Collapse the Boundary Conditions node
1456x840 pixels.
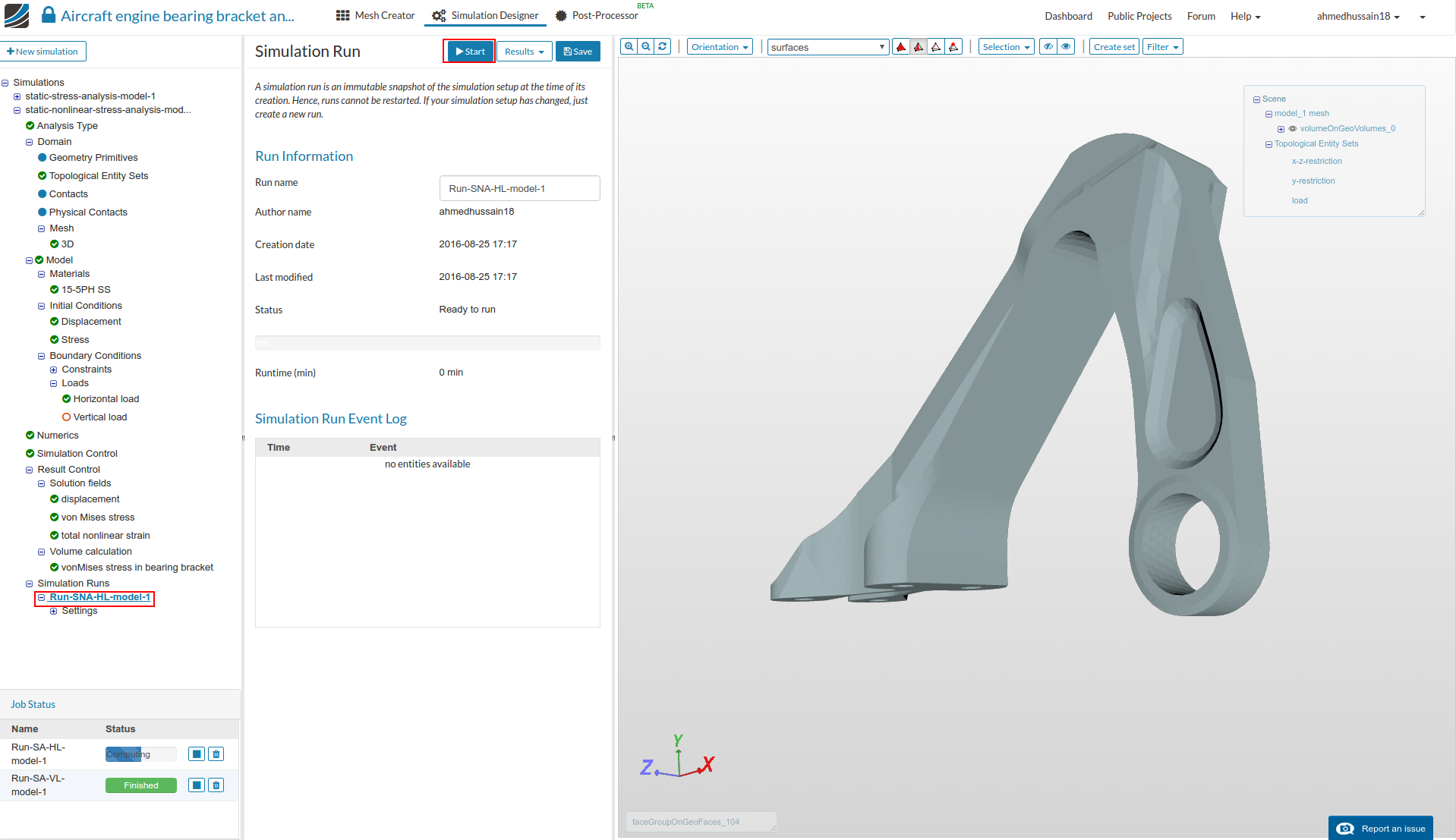41,356
